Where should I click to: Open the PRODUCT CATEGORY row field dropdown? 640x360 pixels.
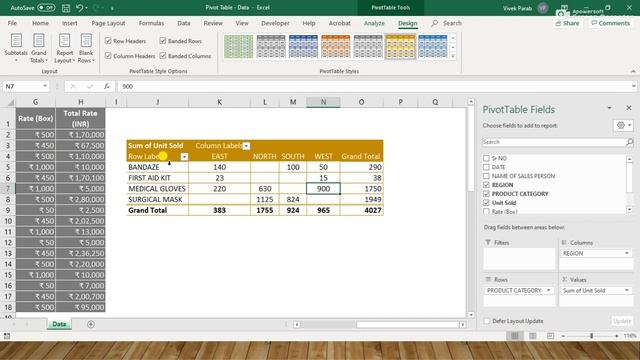[549, 290]
